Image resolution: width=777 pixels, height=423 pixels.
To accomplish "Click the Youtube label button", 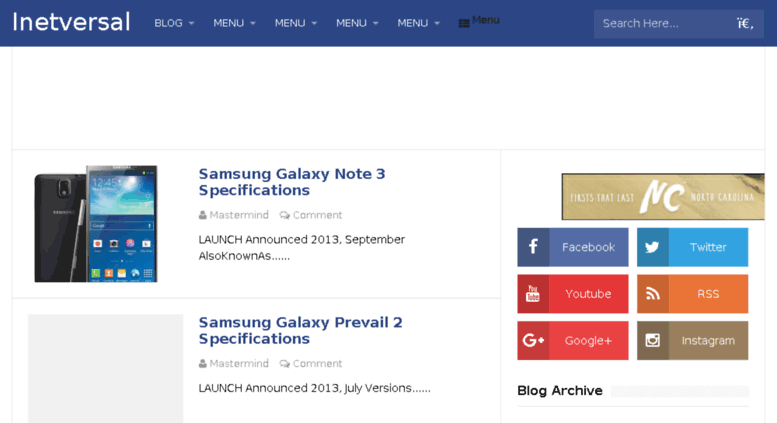I will (x=589, y=294).
